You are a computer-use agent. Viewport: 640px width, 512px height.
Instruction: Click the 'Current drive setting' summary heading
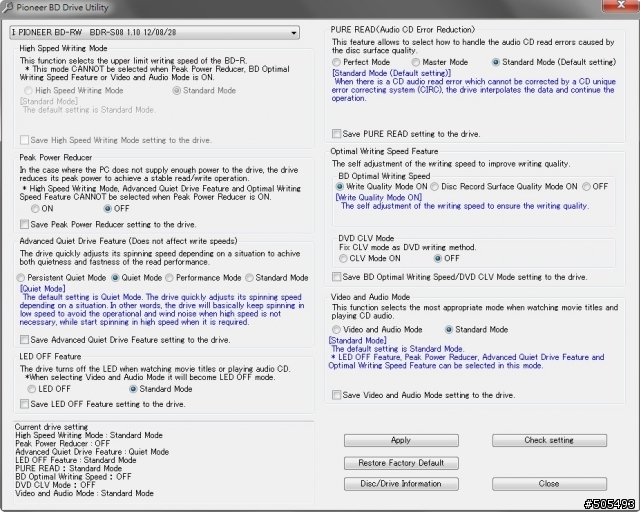[x=51, y=427]
